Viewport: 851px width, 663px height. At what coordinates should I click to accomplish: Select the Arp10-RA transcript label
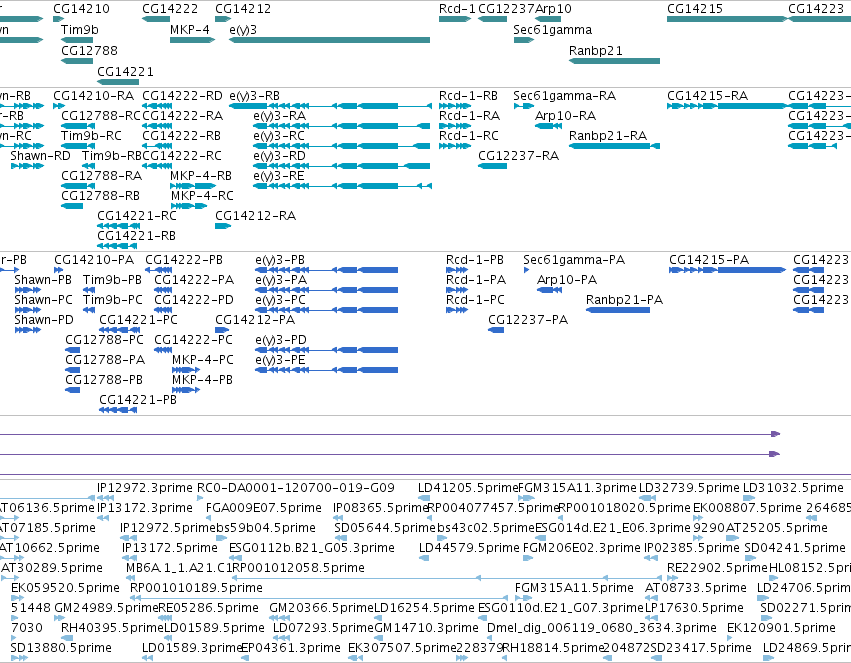pos(565,116)
